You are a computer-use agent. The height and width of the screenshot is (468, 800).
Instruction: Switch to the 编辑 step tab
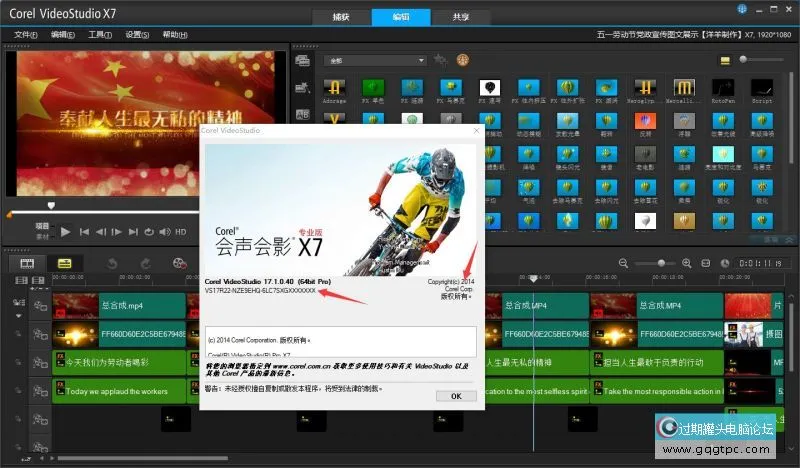(x=401, y=17)
